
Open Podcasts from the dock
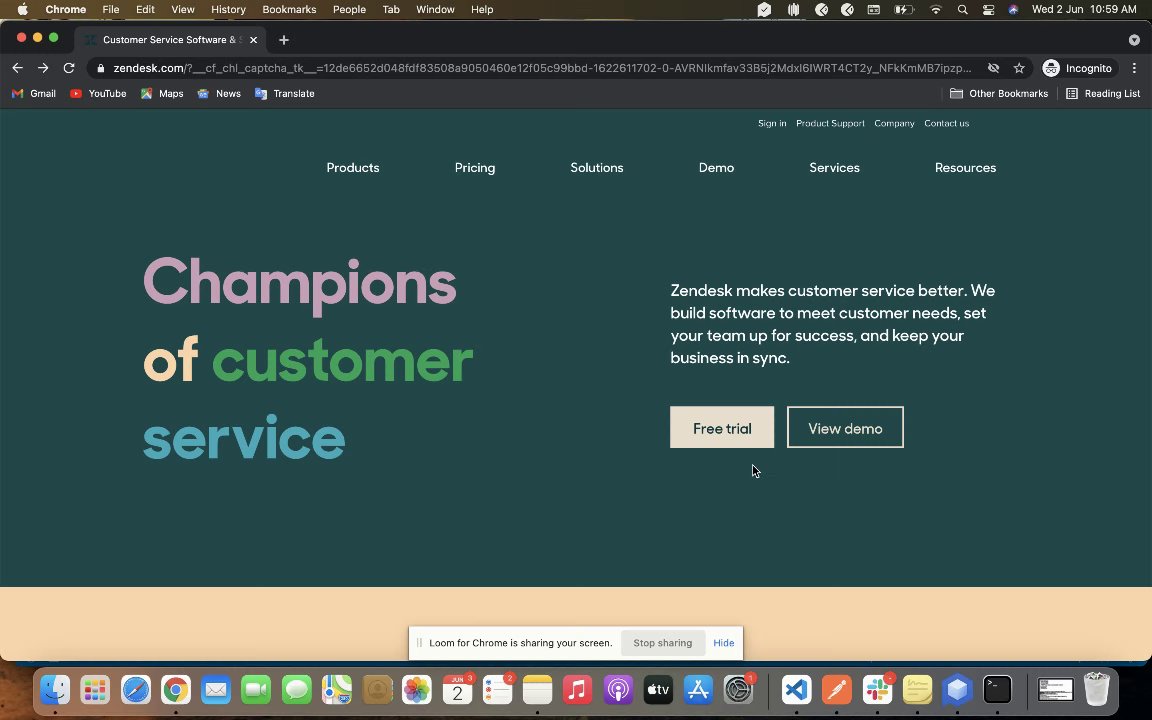pyautogui.click(x=618, y=690)
